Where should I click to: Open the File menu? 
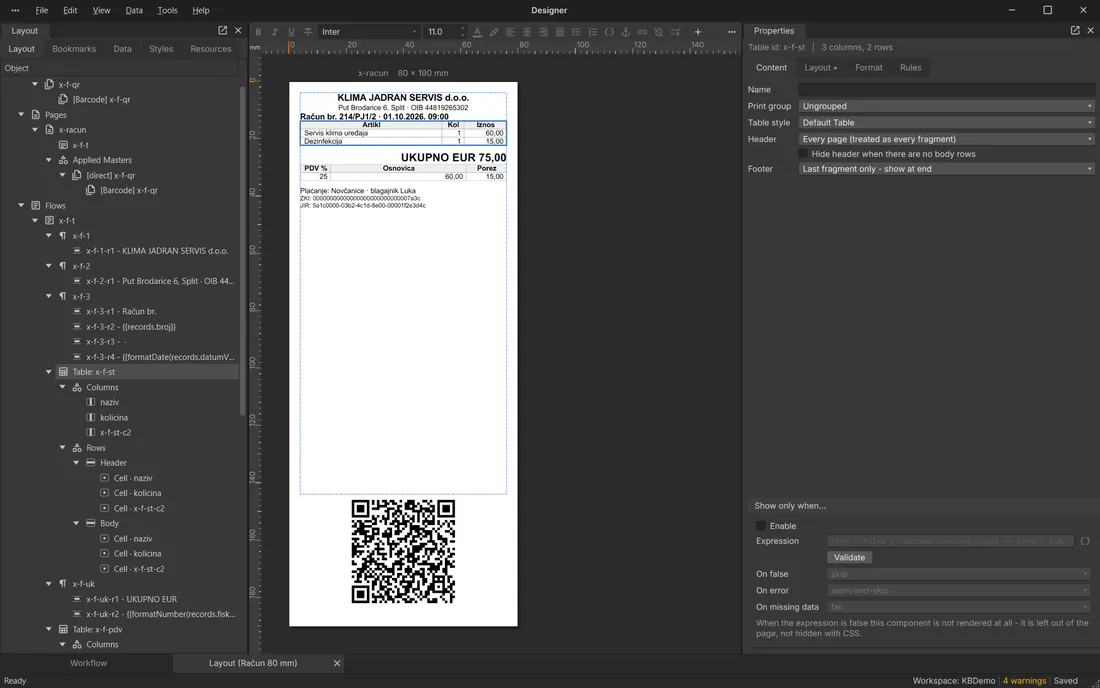[x=42, y=11]
